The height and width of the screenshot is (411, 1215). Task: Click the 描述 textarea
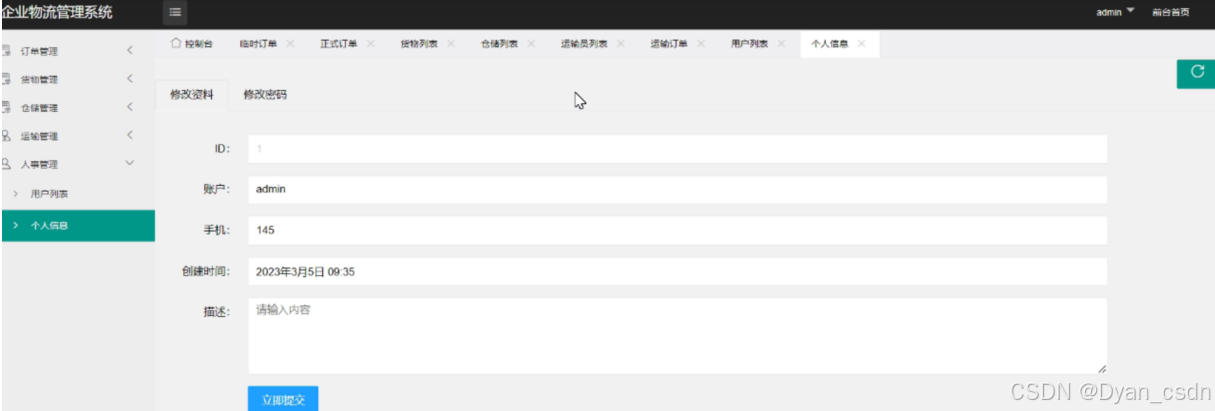click(x=677, y=336)
